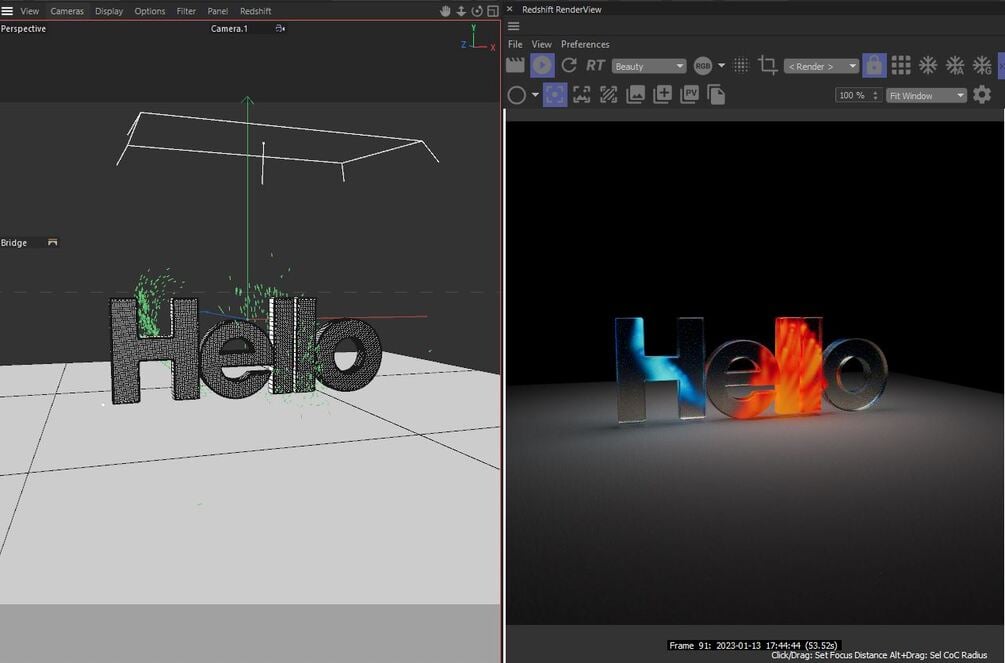1005x663 pixels.
Task: Open the RenderView Preferences menu
Action: (585, 44)
